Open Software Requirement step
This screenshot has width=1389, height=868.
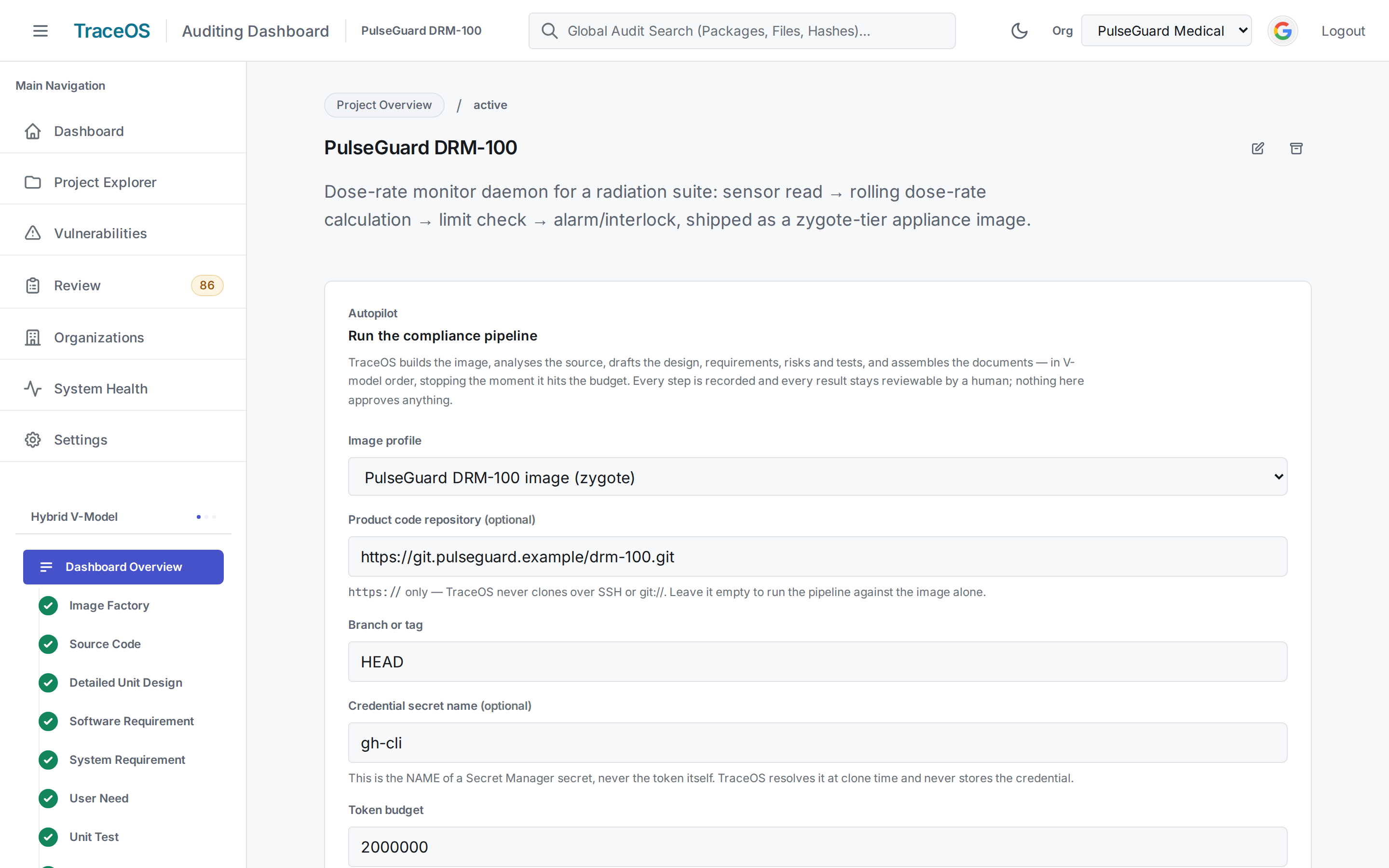tap(132, 721)
